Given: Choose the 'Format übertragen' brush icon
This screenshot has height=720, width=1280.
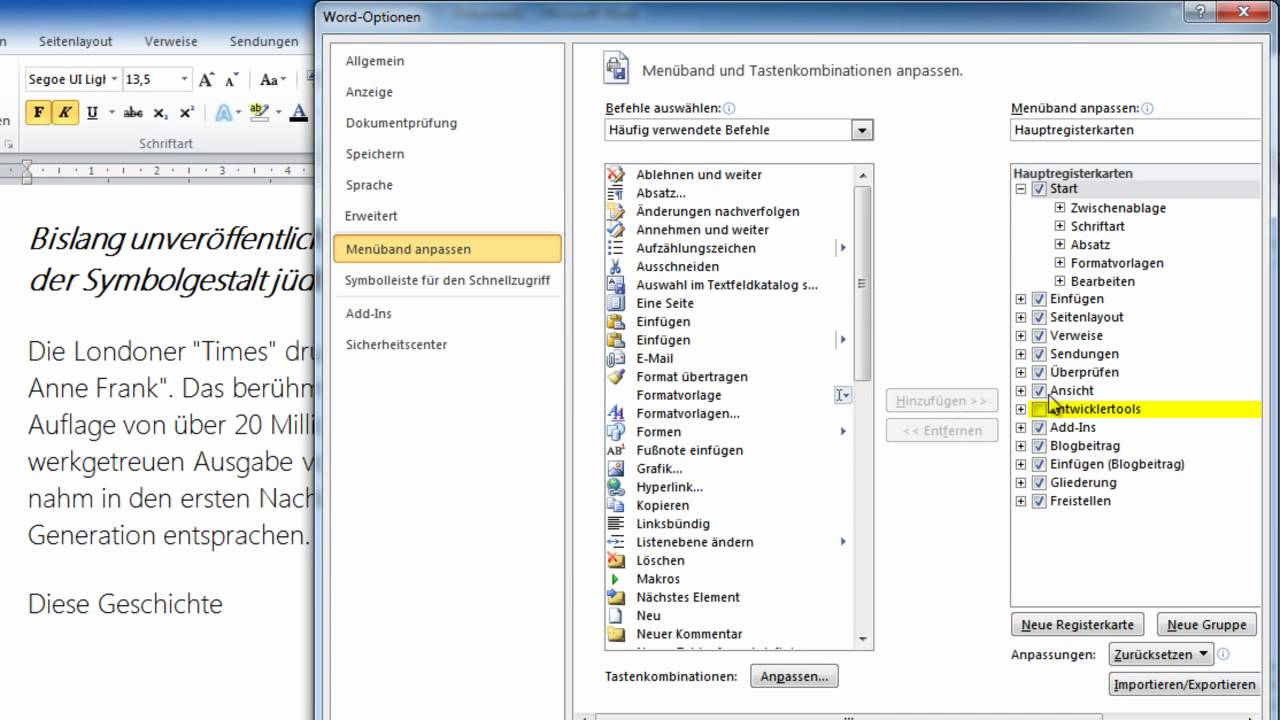Looking at the screenshot, I should [616, 376].
